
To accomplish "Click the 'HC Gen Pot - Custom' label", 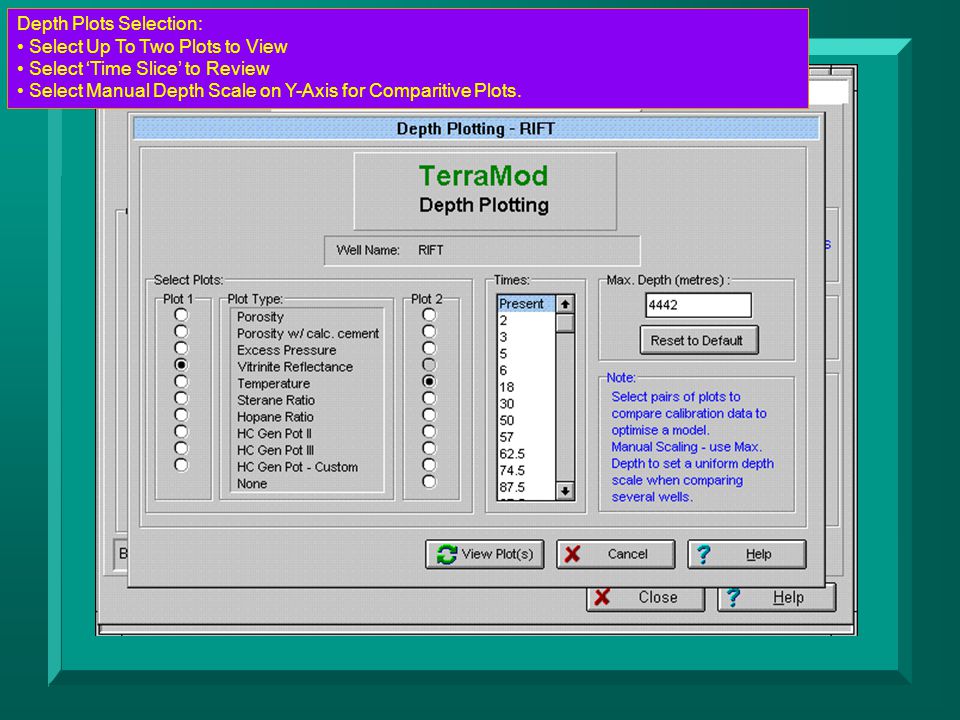I will click(x=298, y=467).
